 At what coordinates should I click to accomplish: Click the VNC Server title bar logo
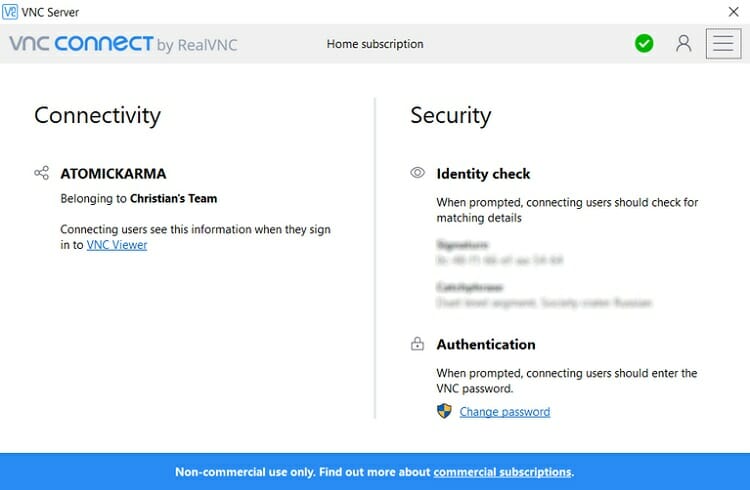click(10, 11)
